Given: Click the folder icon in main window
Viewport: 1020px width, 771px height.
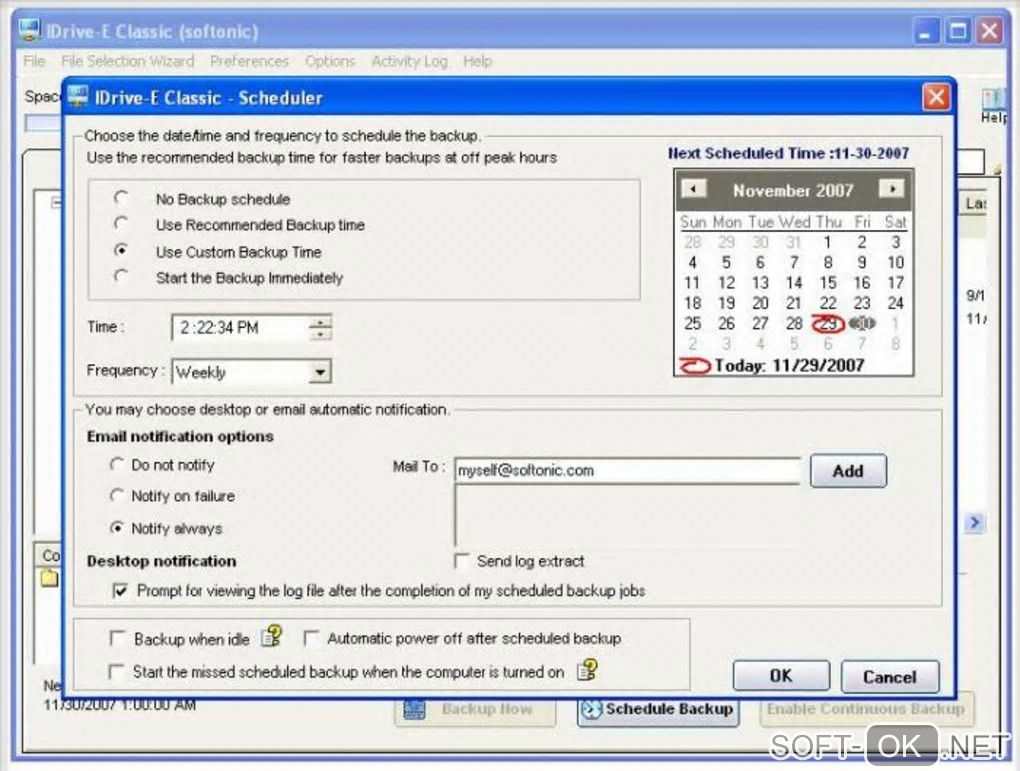Looking at the screenshot, I should 49,578.
